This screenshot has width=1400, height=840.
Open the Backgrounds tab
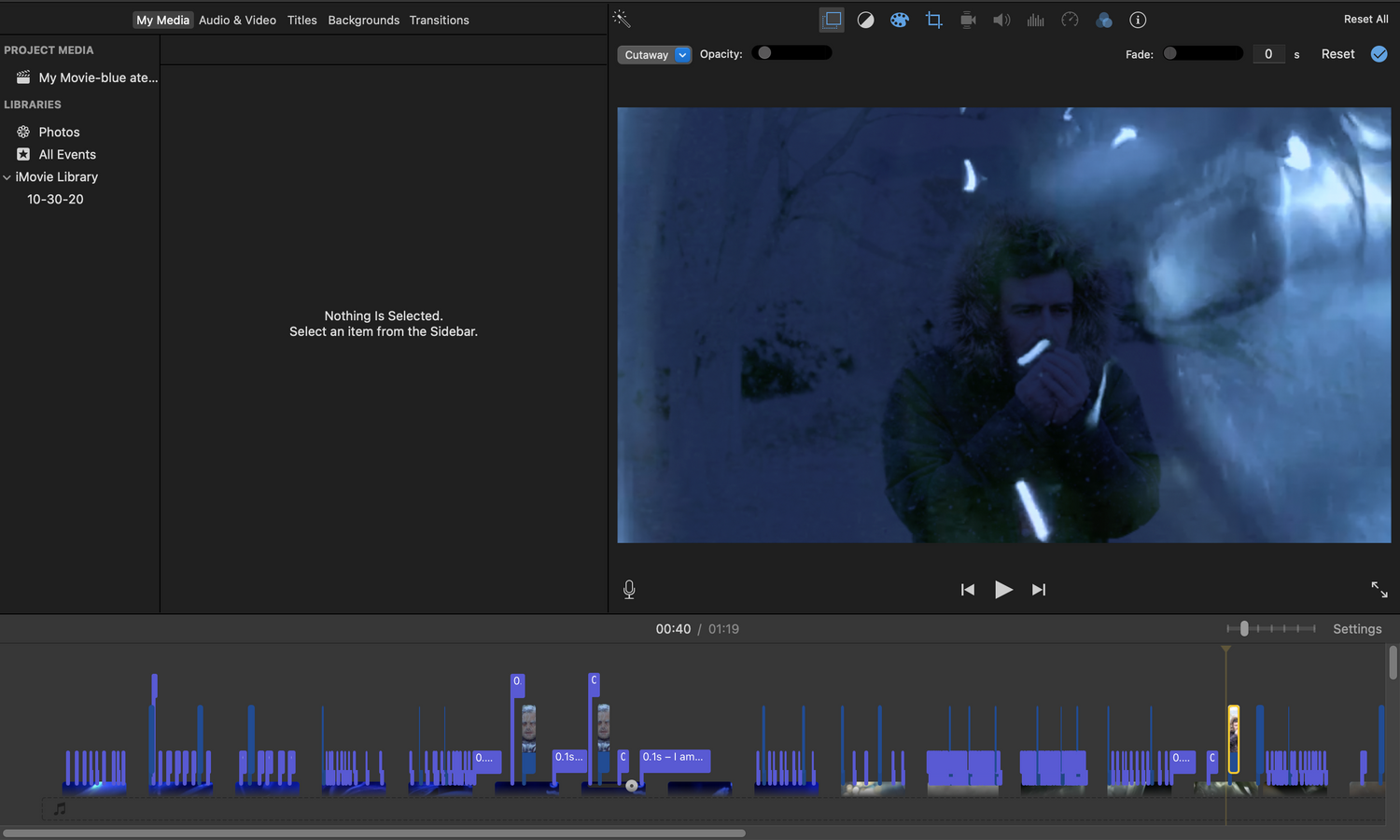(363, 20)
